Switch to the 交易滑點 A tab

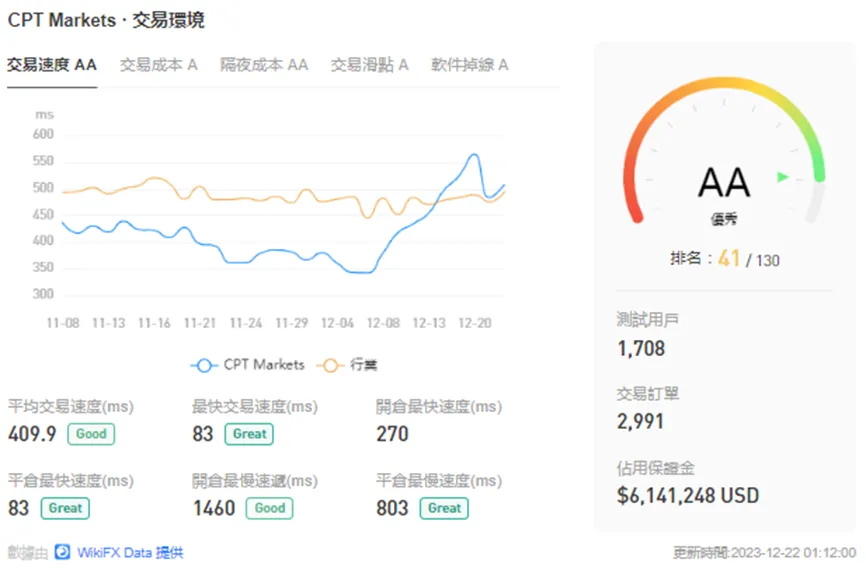point(369,65)
